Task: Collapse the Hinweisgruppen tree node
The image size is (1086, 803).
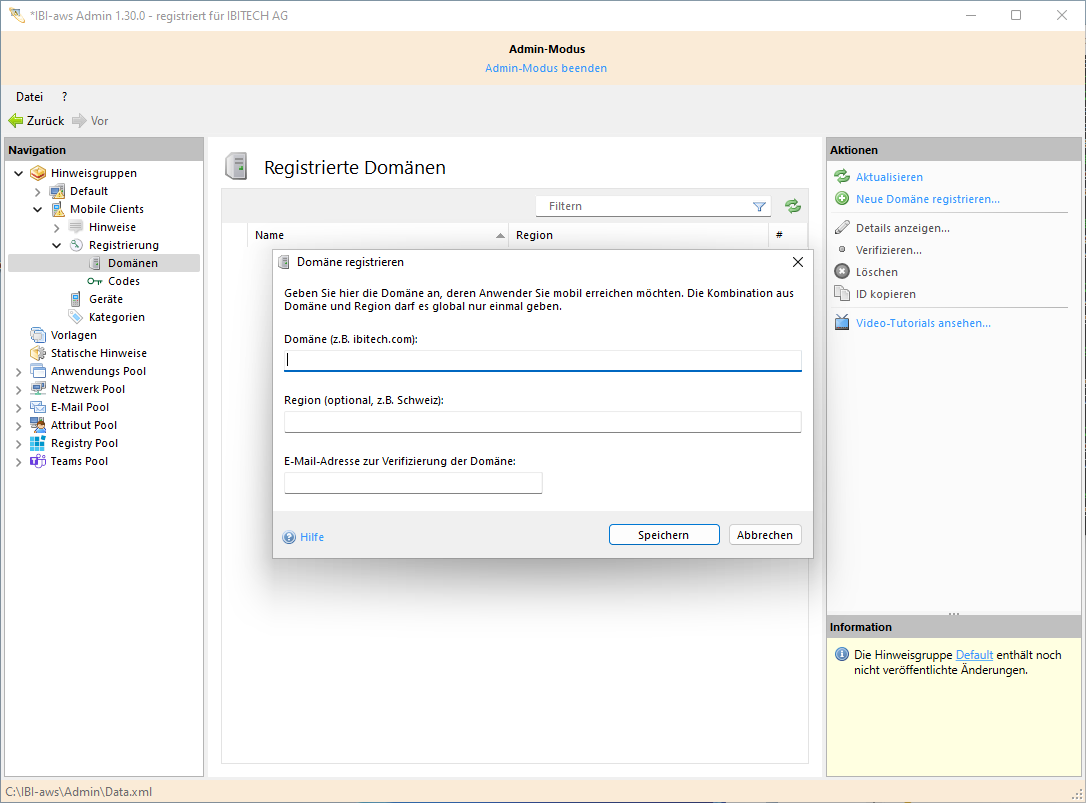Action: coord(17,172)
